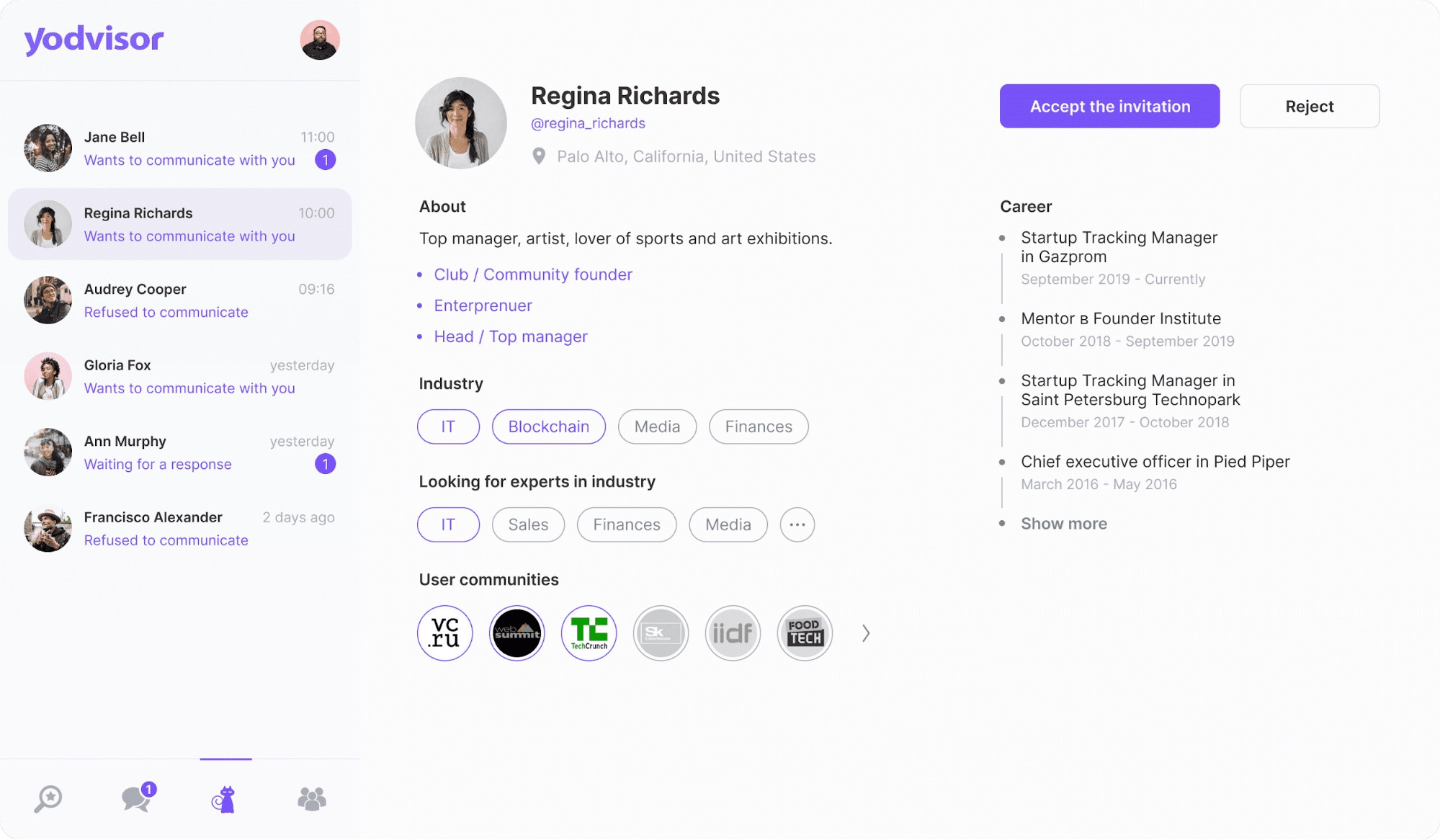The width and height of the screenshot is (1440, 840).
Task: Toggle the Blockchain industry tag
Action: 549,426
